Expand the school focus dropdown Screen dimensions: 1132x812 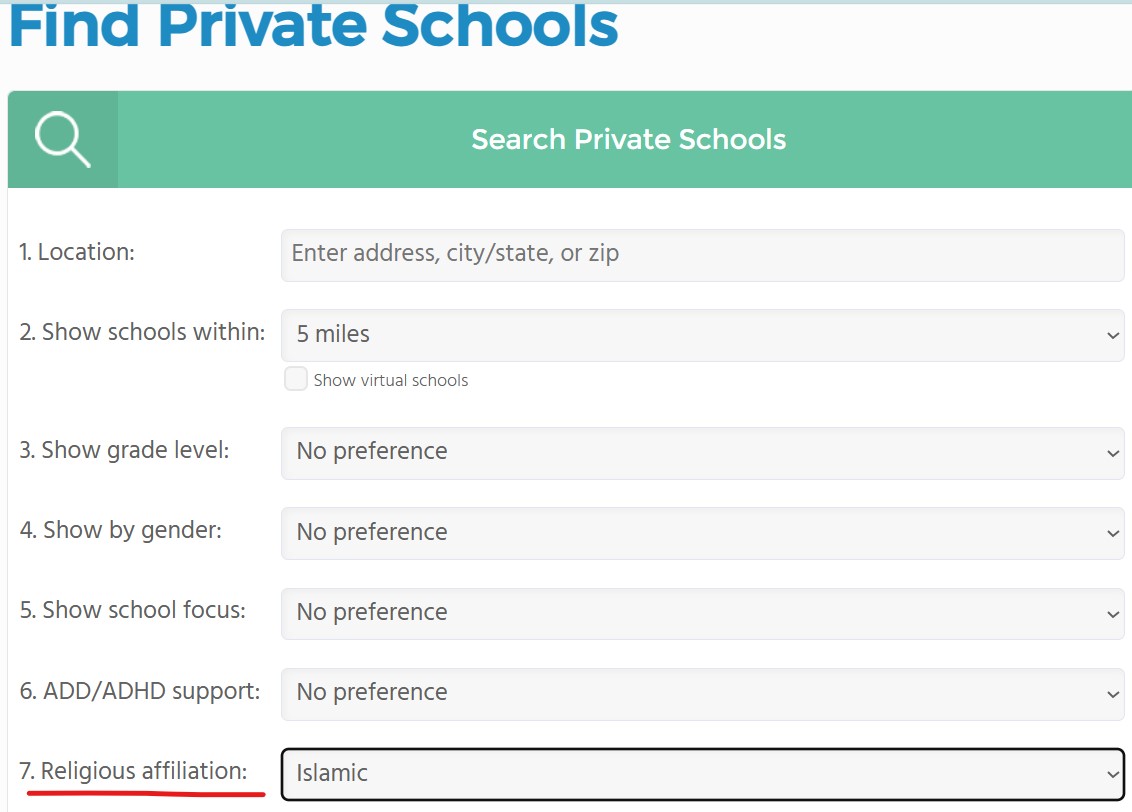coord(702,612)
